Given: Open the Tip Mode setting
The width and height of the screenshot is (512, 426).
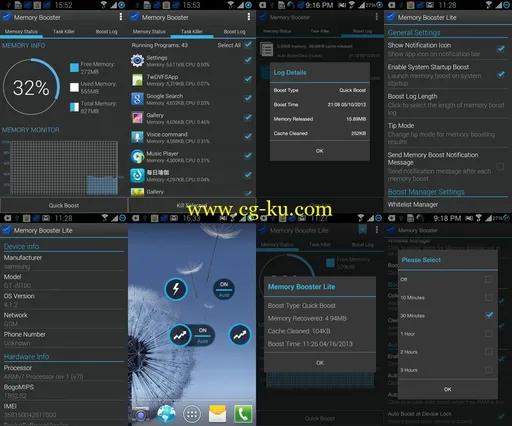Looking at the screenshot, I should 447,133.
